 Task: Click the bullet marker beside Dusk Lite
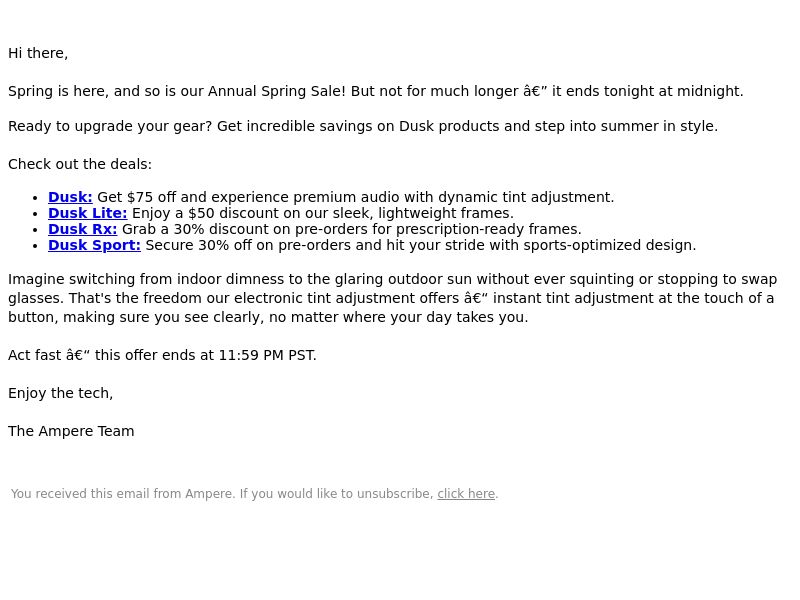(x=35, y=214)
